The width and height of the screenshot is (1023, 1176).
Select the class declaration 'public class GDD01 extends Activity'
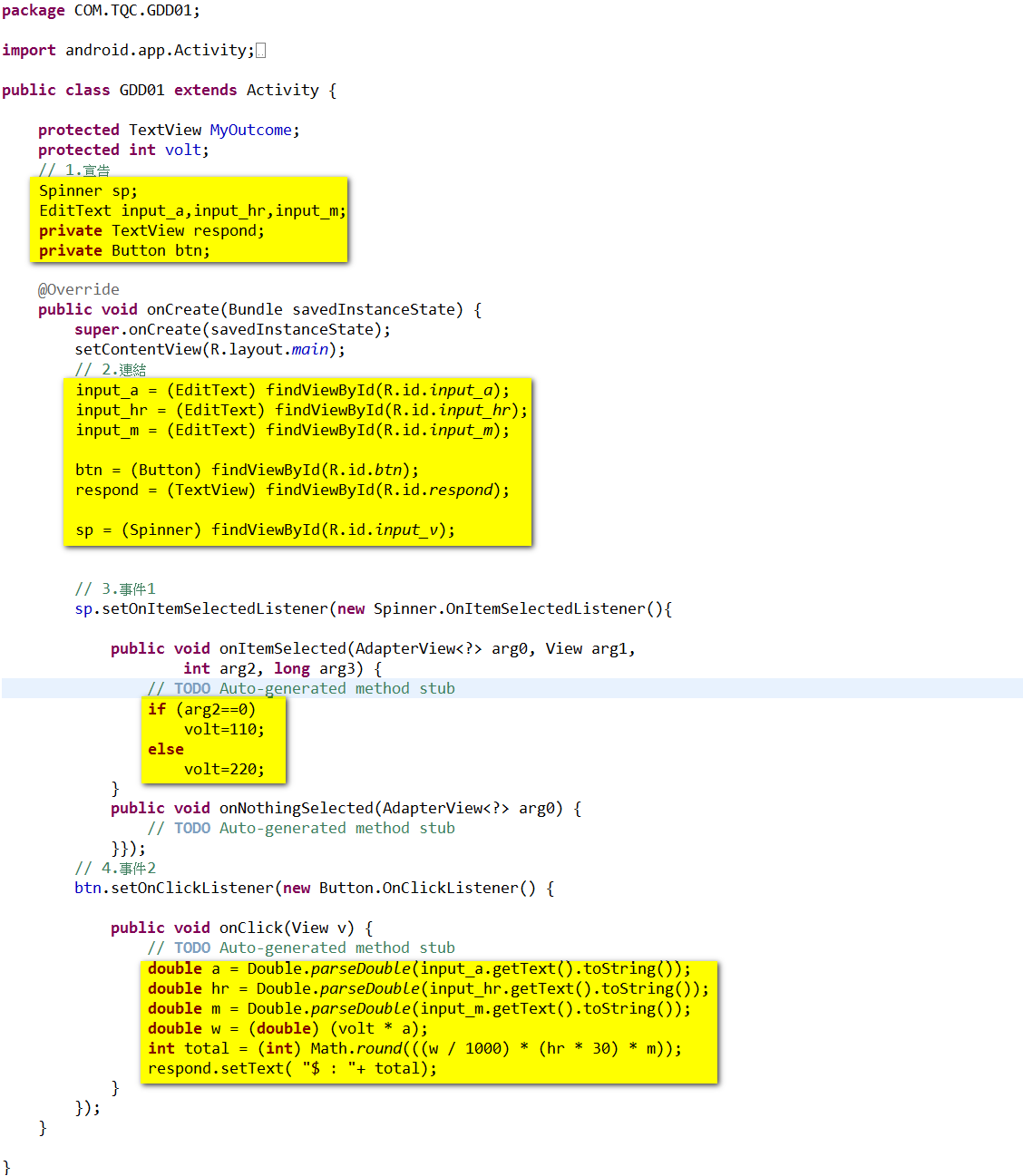point(161,91)
